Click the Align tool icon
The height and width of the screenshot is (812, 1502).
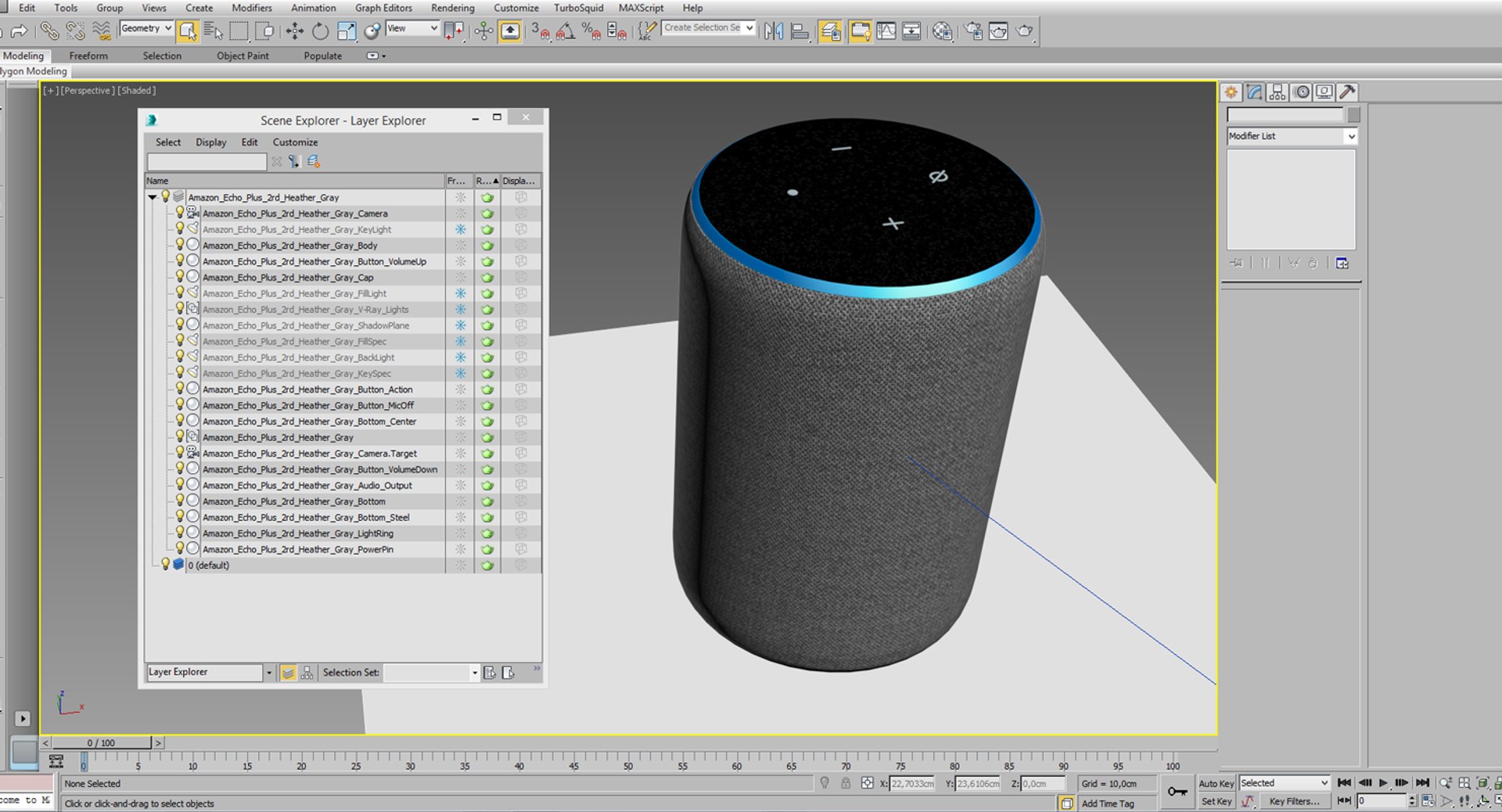[x=800, y=31]
